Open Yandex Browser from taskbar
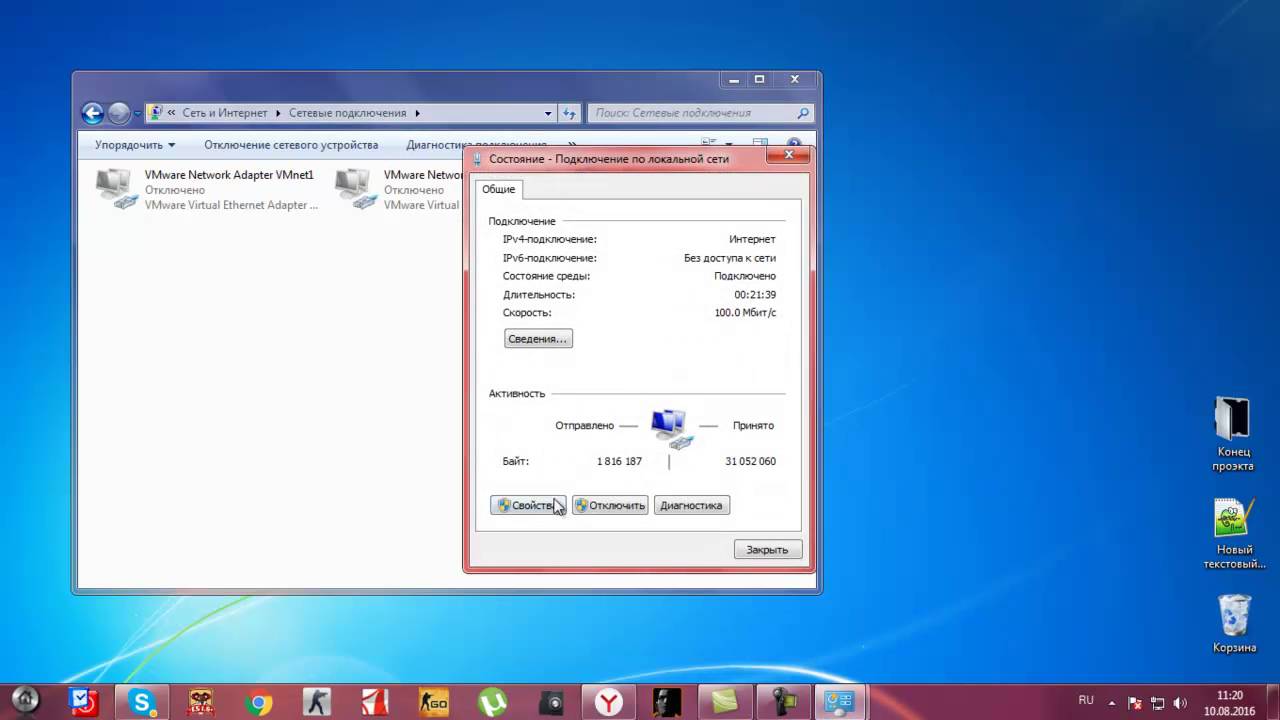Viewport: 1280px width, 720px height. coord(609,702)
